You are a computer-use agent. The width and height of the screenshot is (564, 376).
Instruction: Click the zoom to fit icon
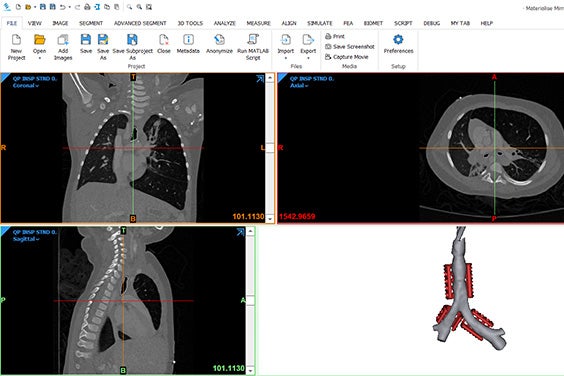click(x=149, y=7)
